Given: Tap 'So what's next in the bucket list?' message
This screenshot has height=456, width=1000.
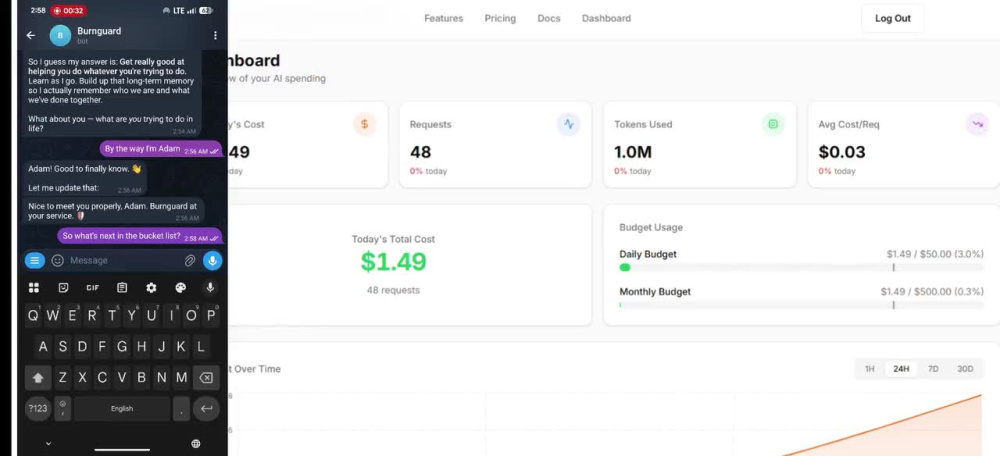Looking at the screenshot, I should pos(140,236).
